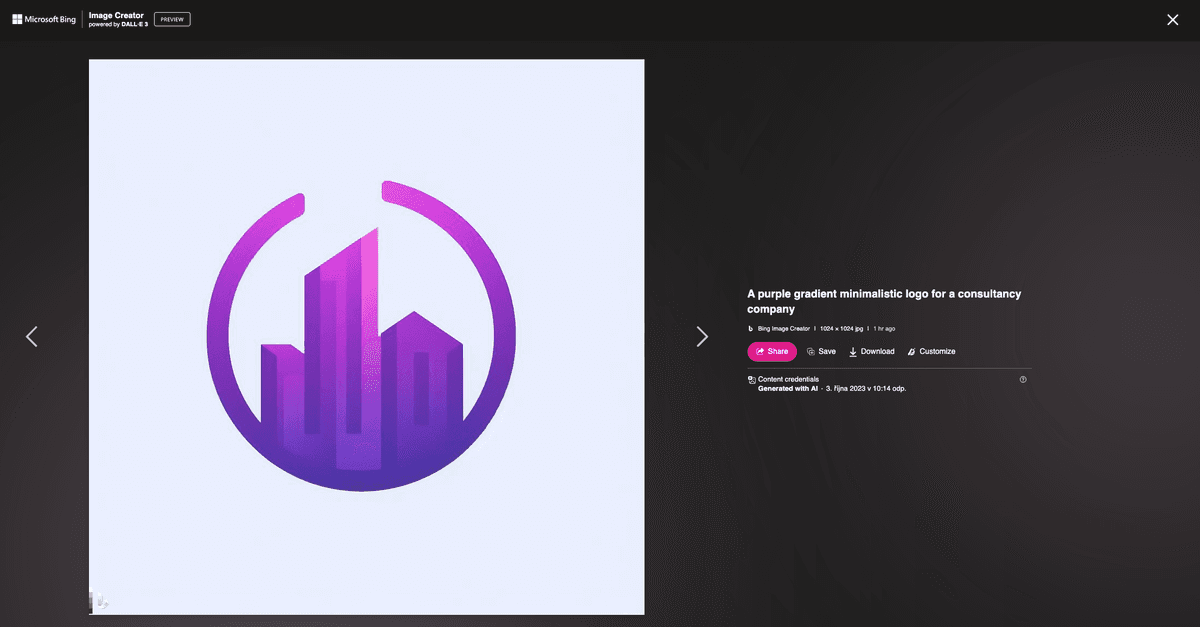The width and height of the screenshot is (1200, 627).
Task: Click the Microsoft four-square logo
Action: click(17, 19)
